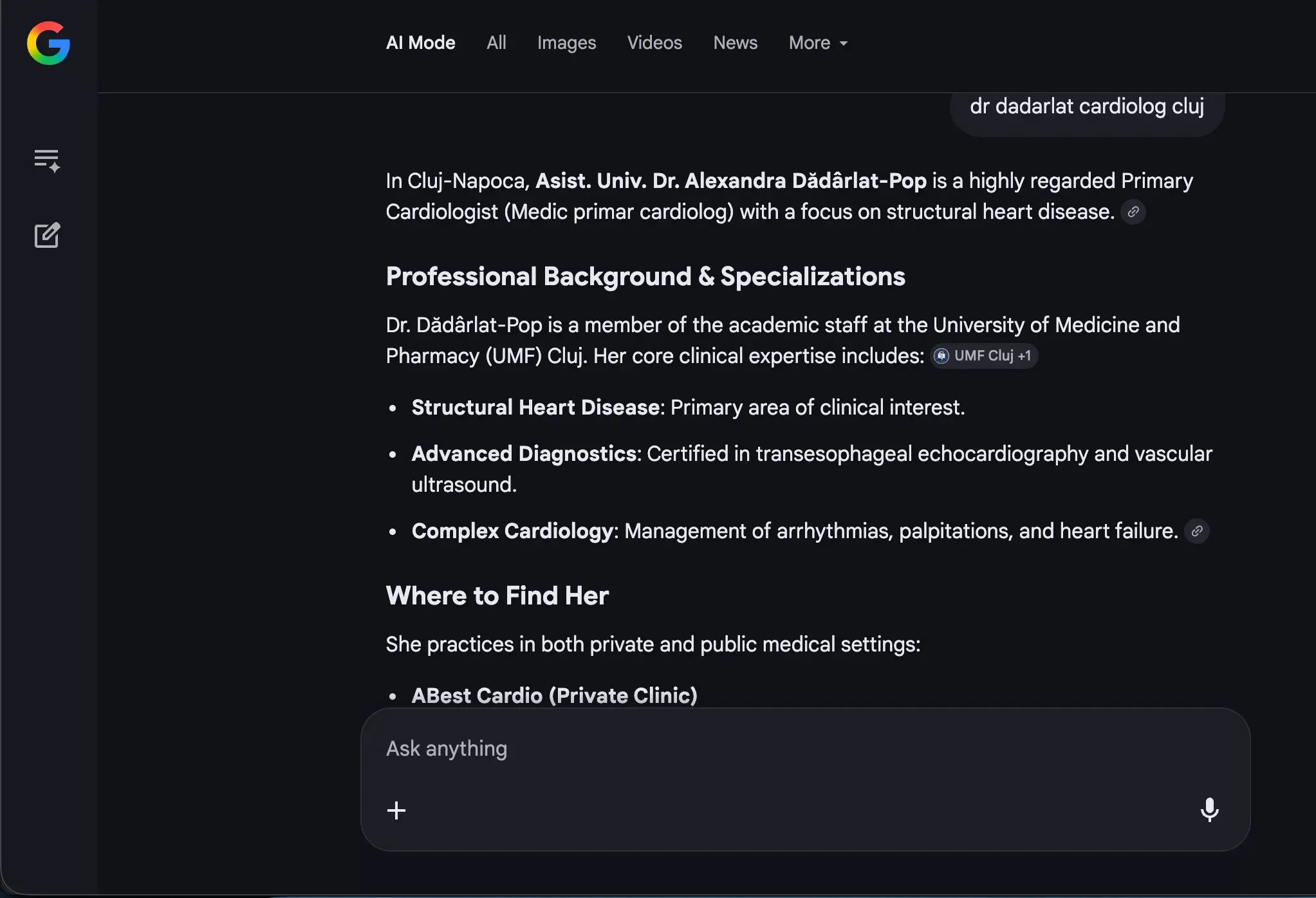Open the chat history panel
1316x898 pixels.
tap(48, 160)
